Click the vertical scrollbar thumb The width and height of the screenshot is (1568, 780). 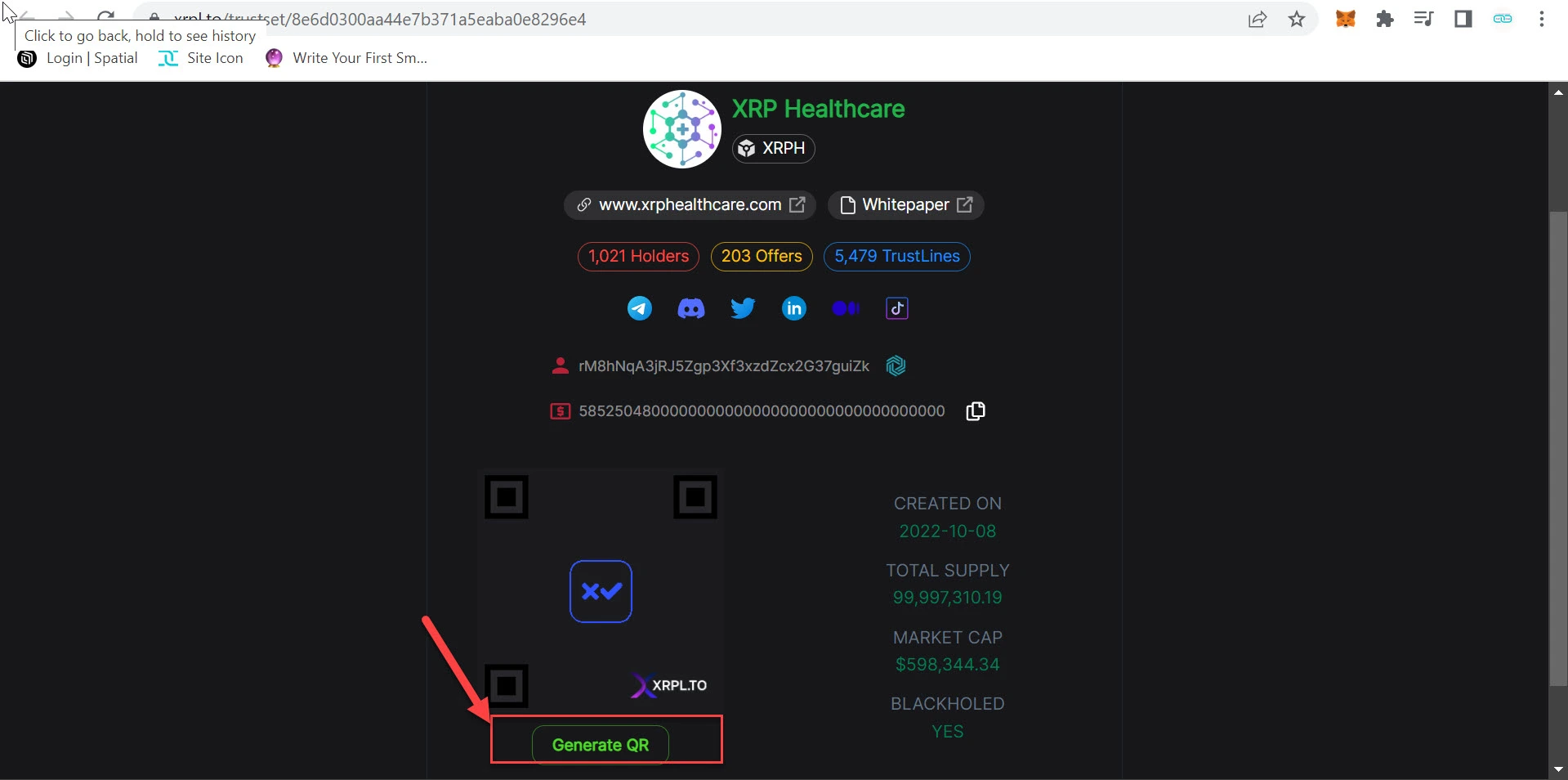click(1558, 449)
